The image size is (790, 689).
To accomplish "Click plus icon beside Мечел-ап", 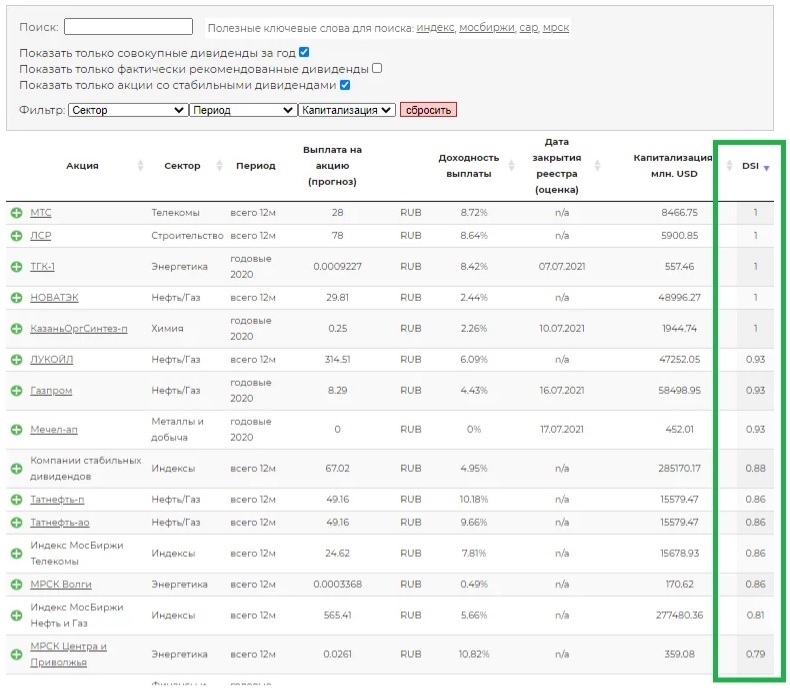I will (x=17, y=430).
